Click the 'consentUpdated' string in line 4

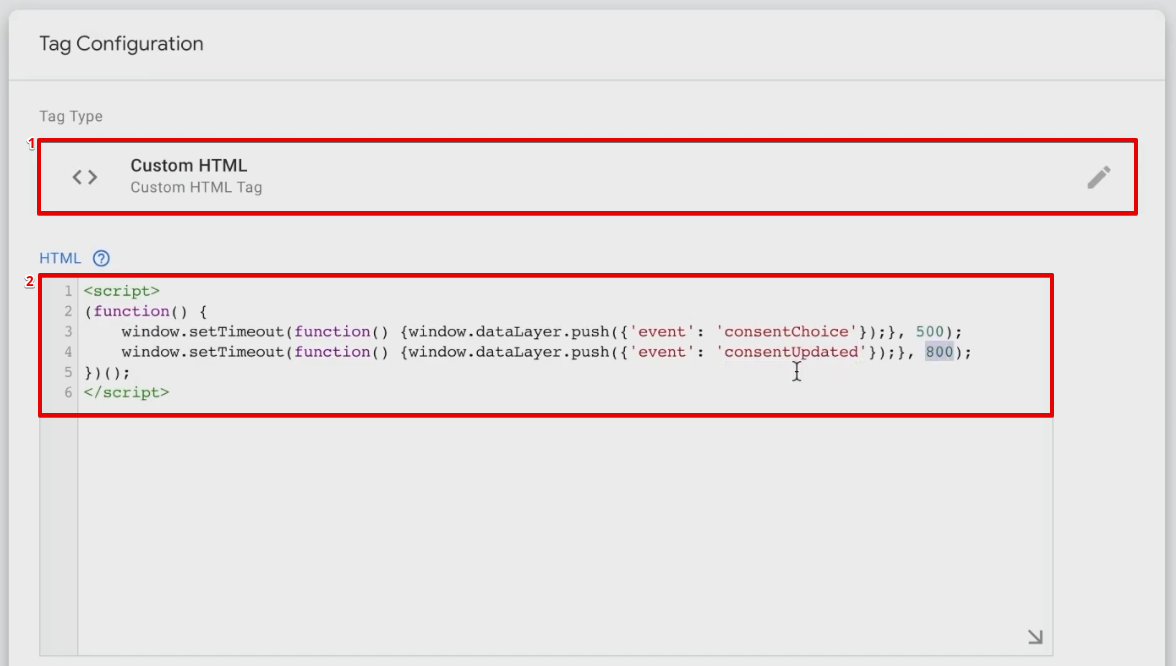791,352
